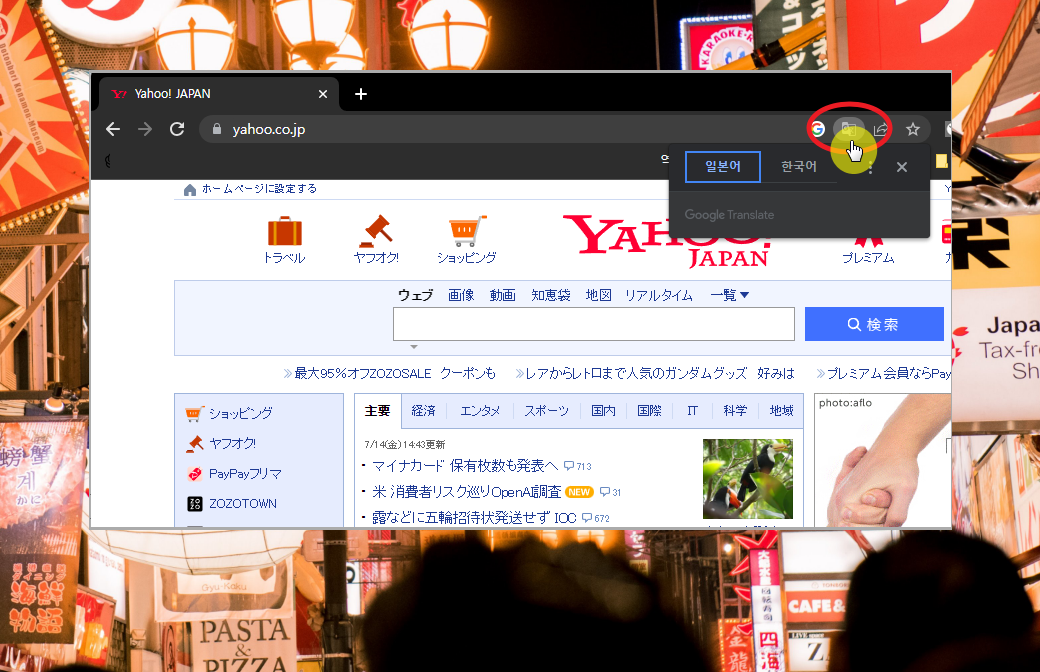Click the toucan news thumbnail
This screenshot has height=672, width=1040.
click(x=748, y=479)
